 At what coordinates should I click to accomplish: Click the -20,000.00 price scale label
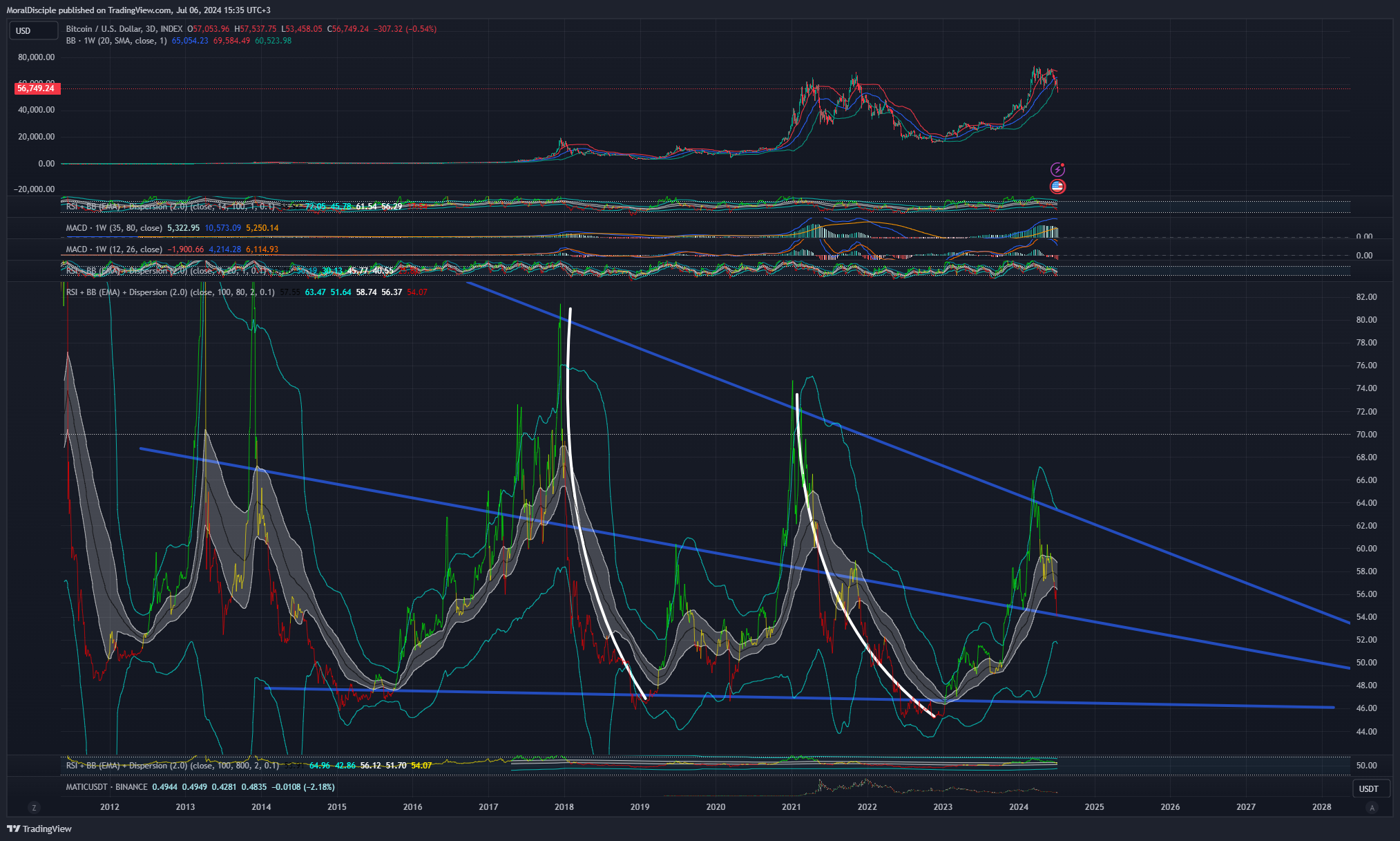coord(34,189)
